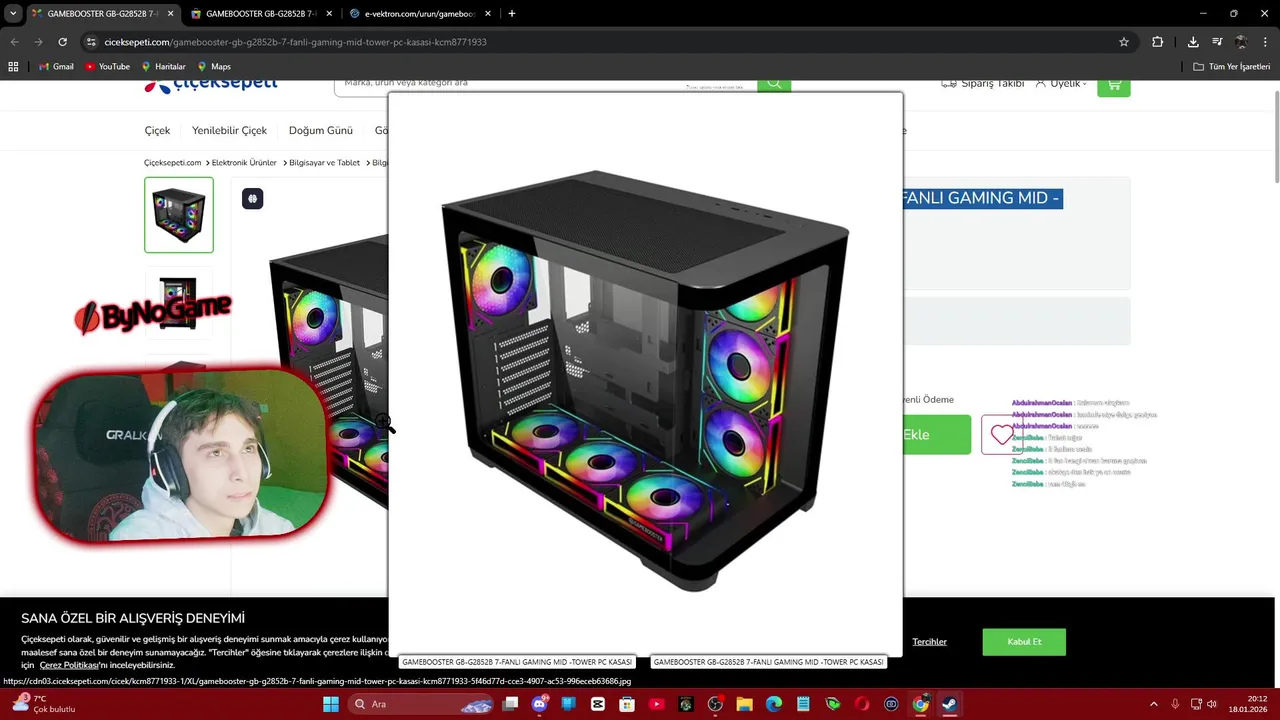Viewport: 1280px width, 720px height.
Task: Open the green shopping cart icon
Action: [x=1114, y=86]
